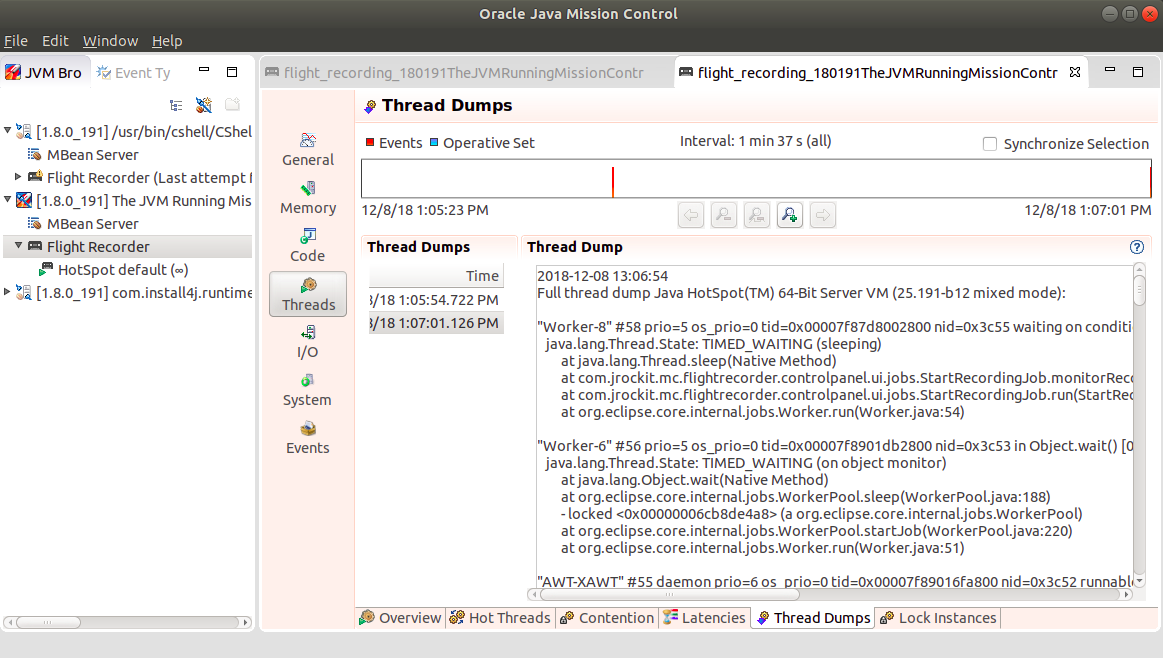Open the Help menu
This screenshot has height=658, width=1163.
tap(167, 41)
